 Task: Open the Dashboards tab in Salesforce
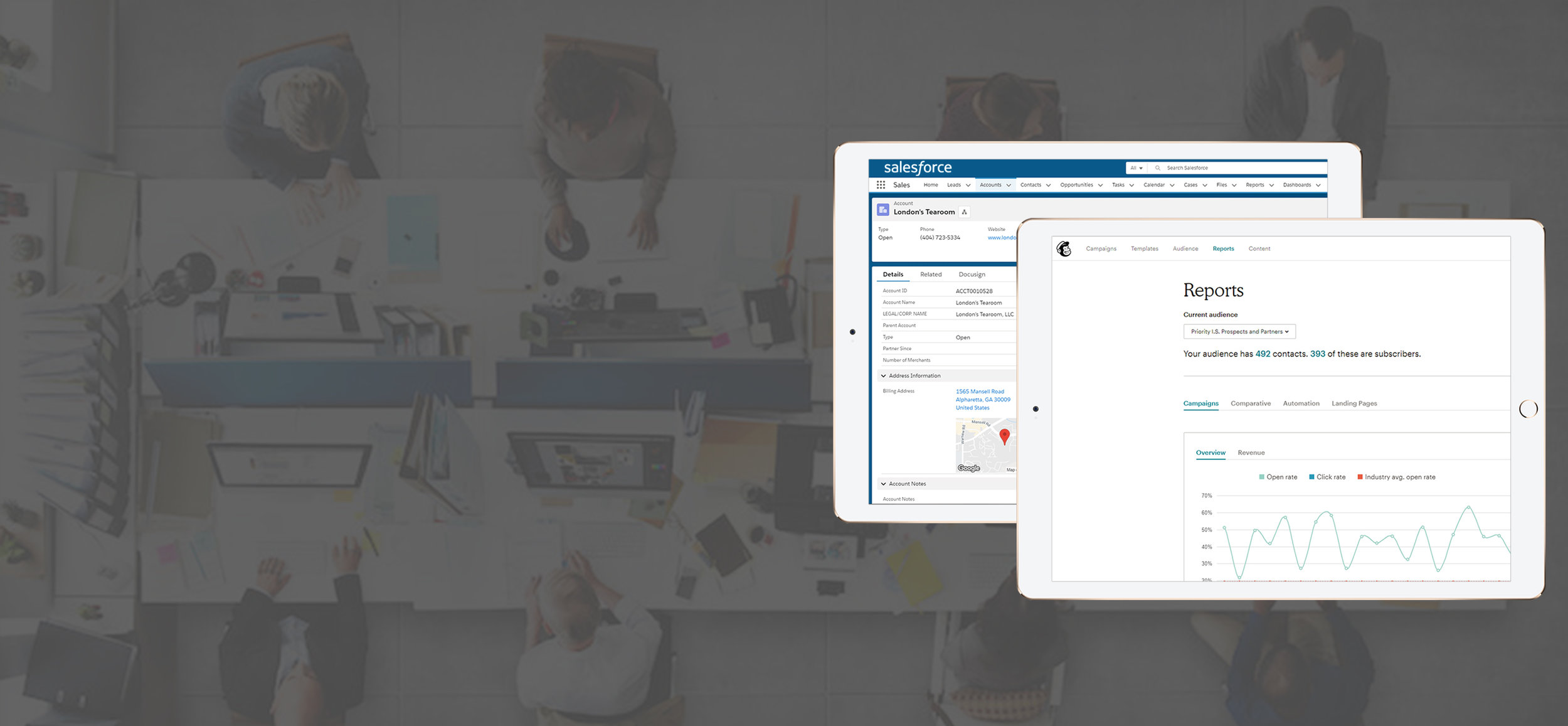coord(1297,185)
